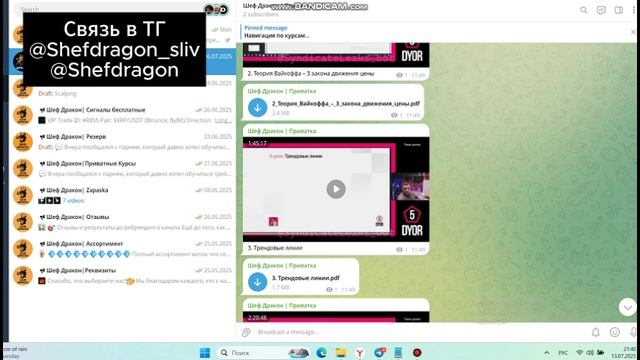Click avatar of Шеф Дракон|Приватные Курсы chat

(23, 169)
